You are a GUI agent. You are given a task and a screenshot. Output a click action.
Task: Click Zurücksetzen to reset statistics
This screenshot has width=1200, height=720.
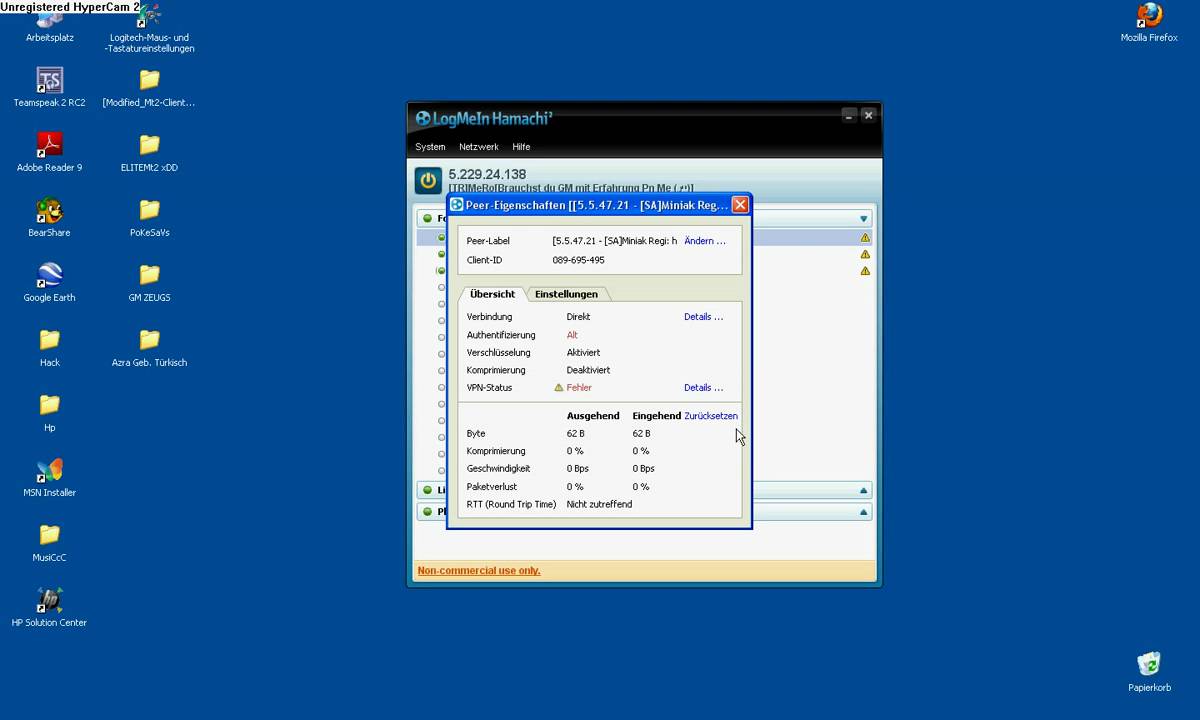[711, 416]
